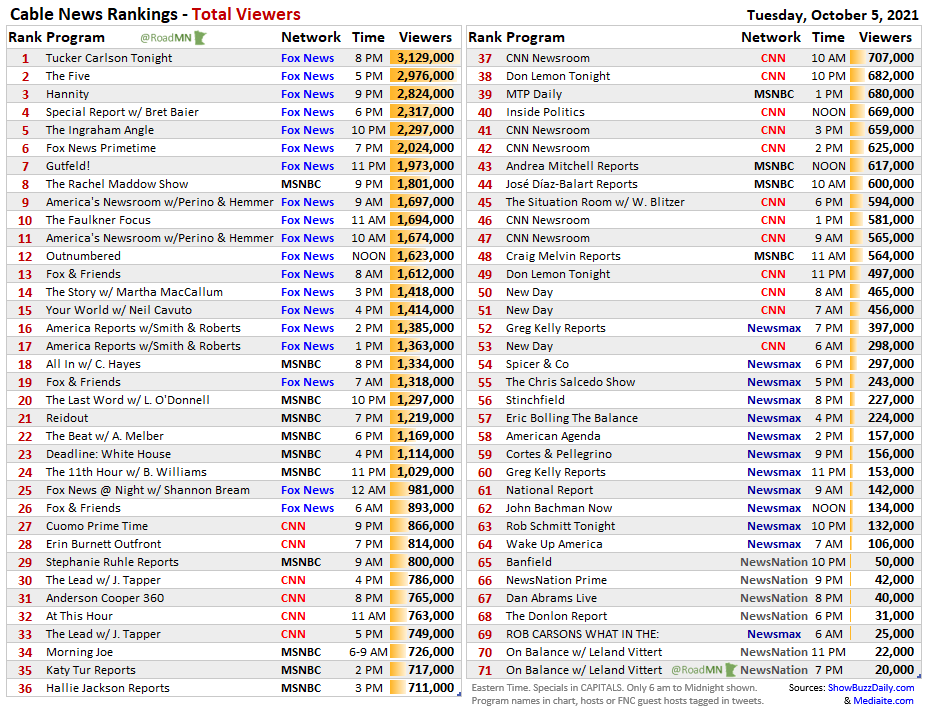Click the Minnesota logo in left header
This screenshot has width=926, height=713.
[x=201, y=38]
